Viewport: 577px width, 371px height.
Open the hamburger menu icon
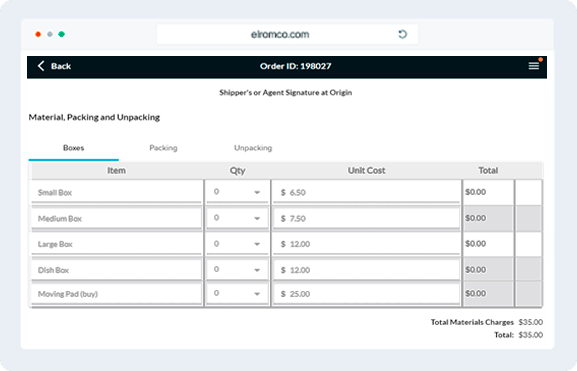point(534,66)
